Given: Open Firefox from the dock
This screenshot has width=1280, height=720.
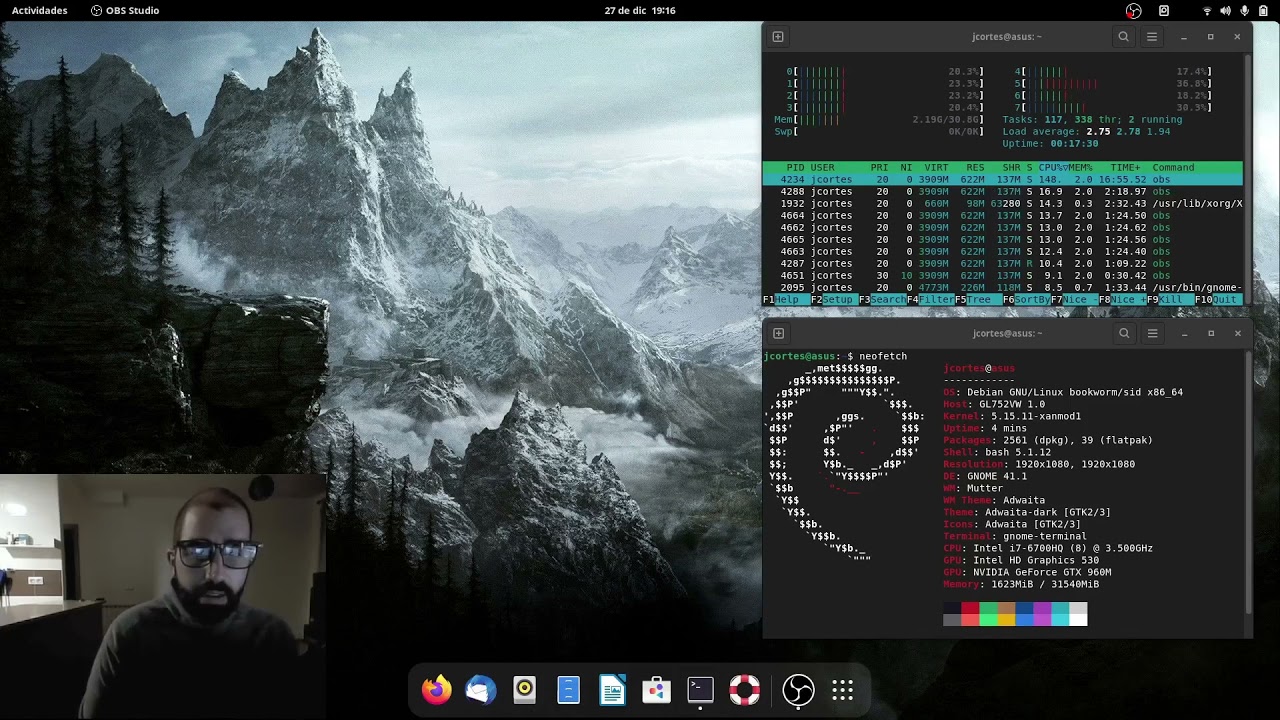Looking at the screenshot, I should click(x=436, y=690).
